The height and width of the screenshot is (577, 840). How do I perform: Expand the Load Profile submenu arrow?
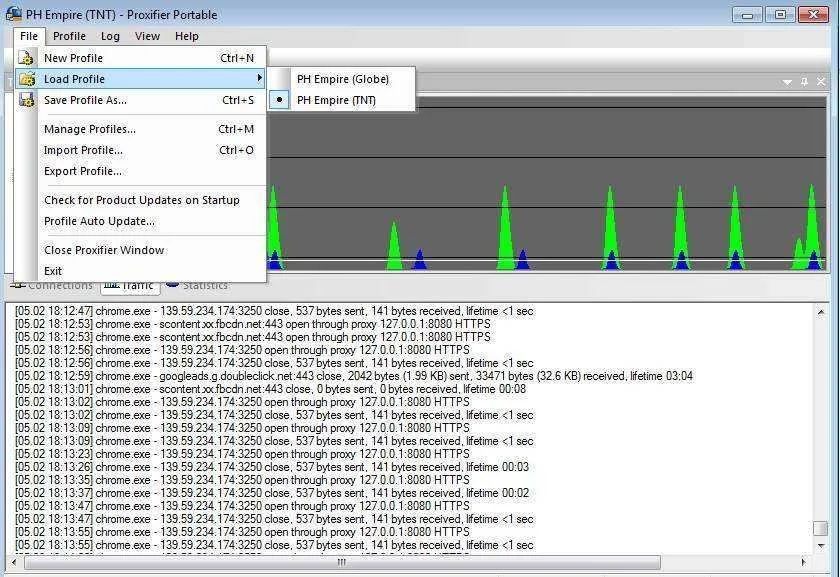pyautogui.click(x=259, y=78)
